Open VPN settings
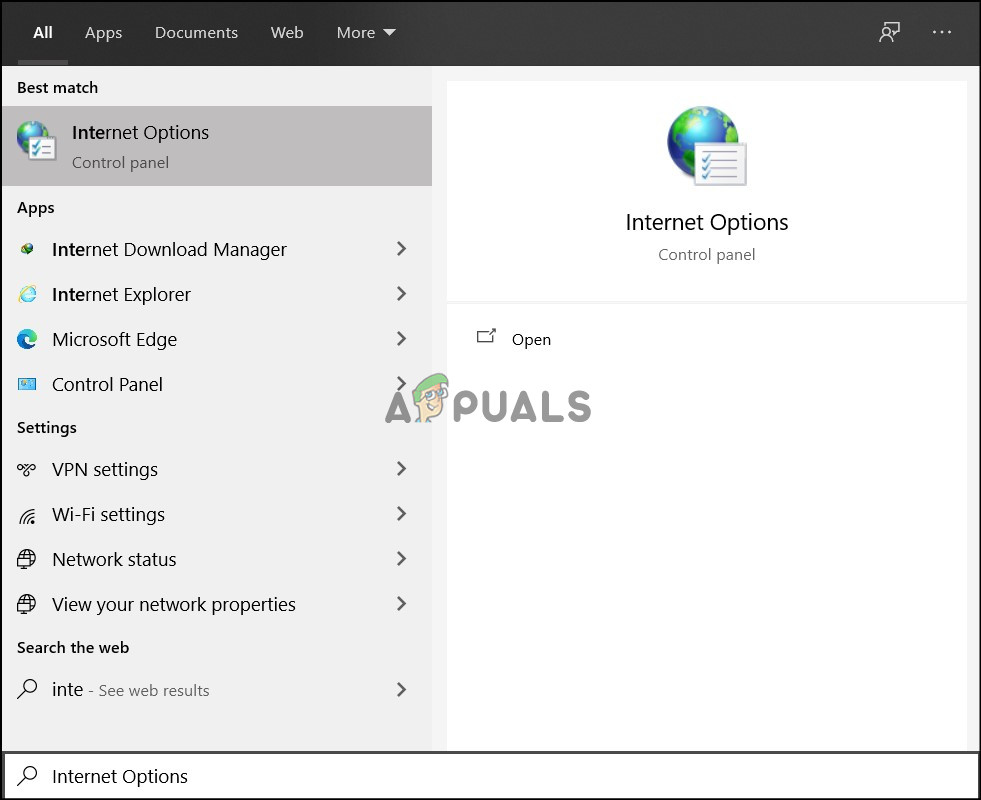Screen dimensions: 981x800 coord(105,469)
